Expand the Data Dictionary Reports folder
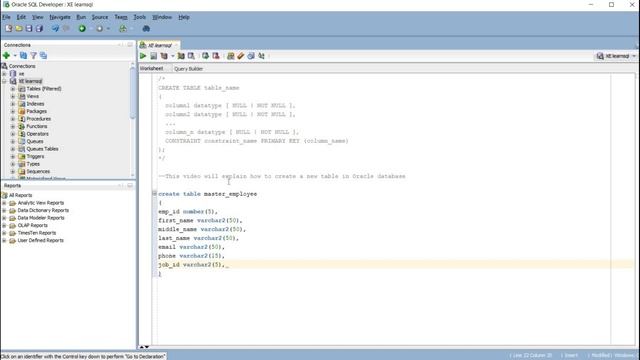Viewport: 640px width, 360px height. pyautogui.click(x=4, y=210)
